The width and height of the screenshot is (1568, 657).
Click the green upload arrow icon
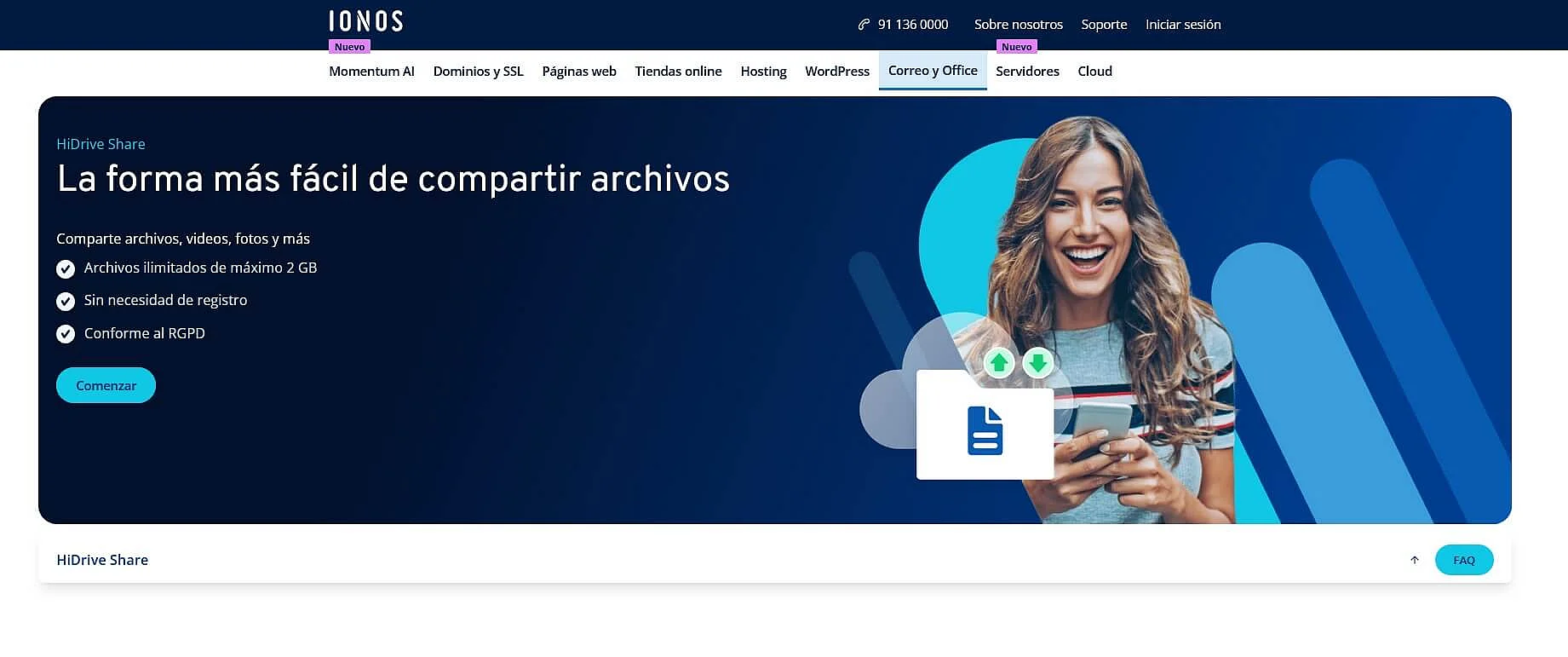(999, 363)
